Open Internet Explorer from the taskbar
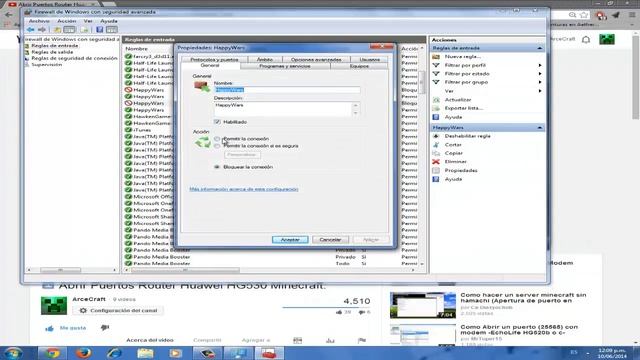640x360 pixels. [x=114, y=353]
